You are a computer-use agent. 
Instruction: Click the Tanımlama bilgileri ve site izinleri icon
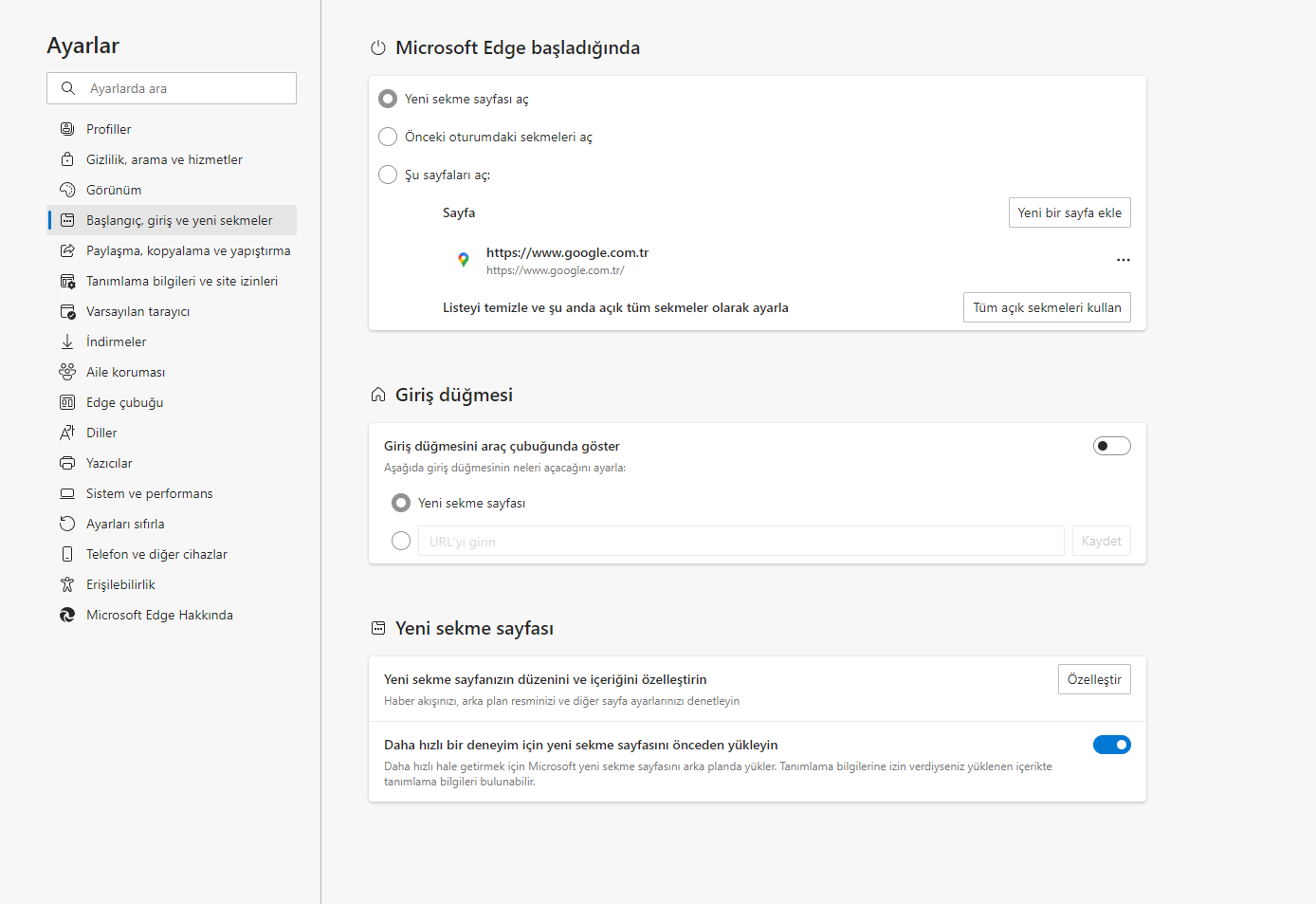click(x=67, y=281)
